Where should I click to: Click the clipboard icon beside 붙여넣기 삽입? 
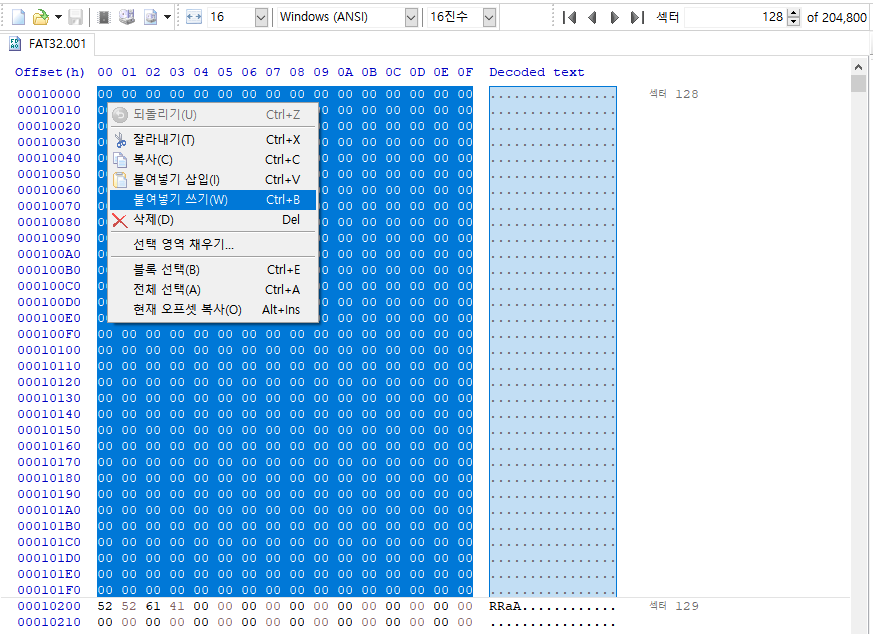pyautogui.click(x=120, y=180)
